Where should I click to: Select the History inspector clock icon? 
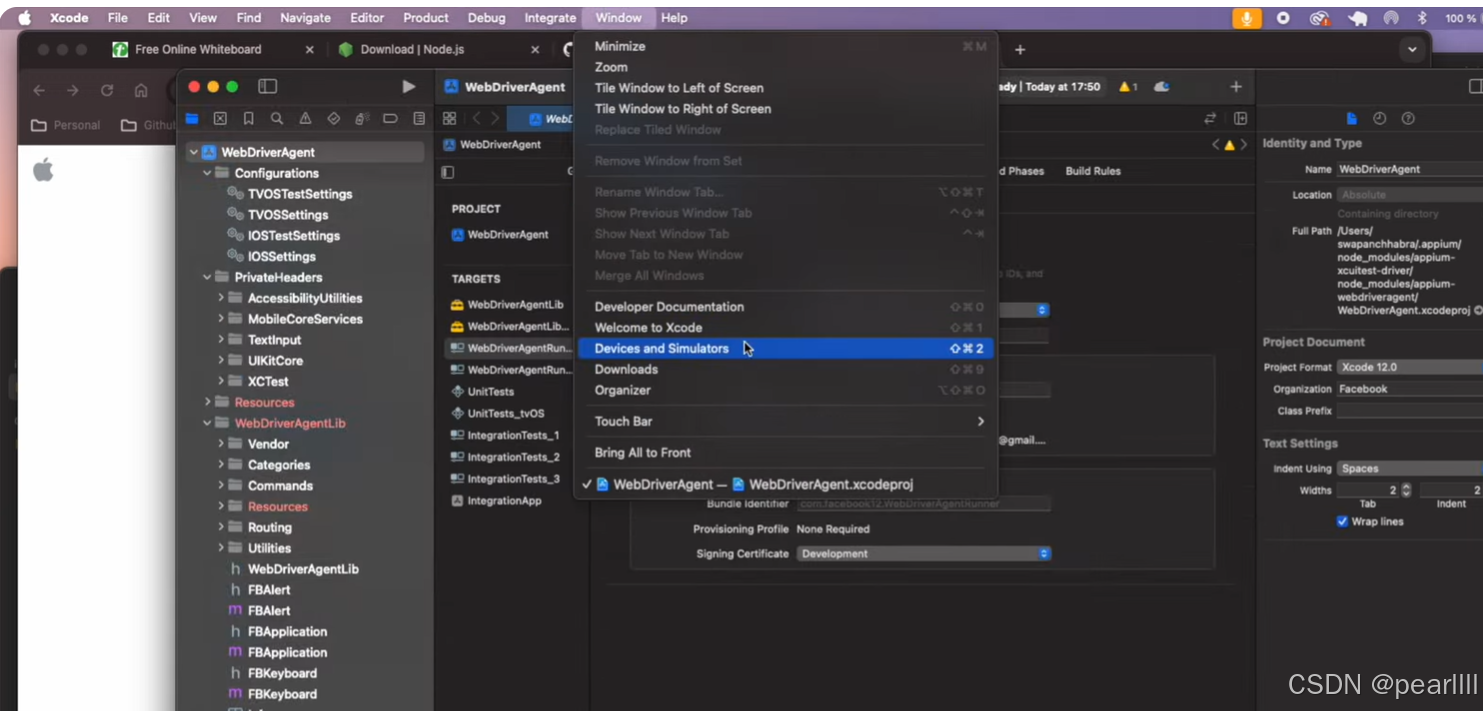(x=1380, y=118)
